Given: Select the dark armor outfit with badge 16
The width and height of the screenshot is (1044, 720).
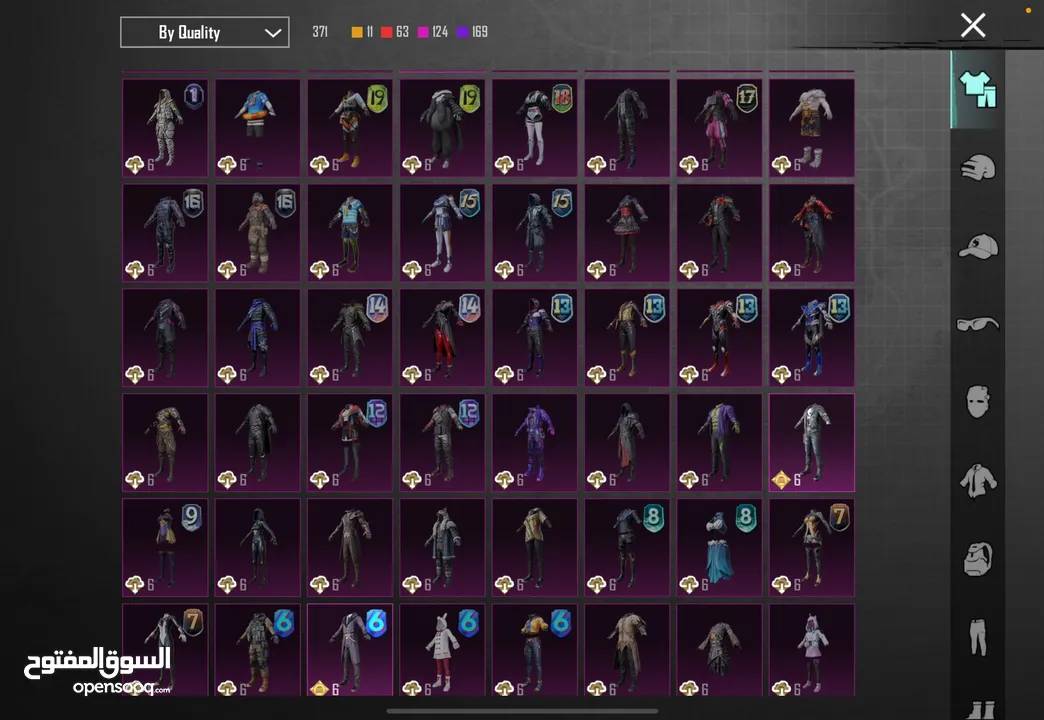Looking at the screenshot, I should (x=165, y=233).
